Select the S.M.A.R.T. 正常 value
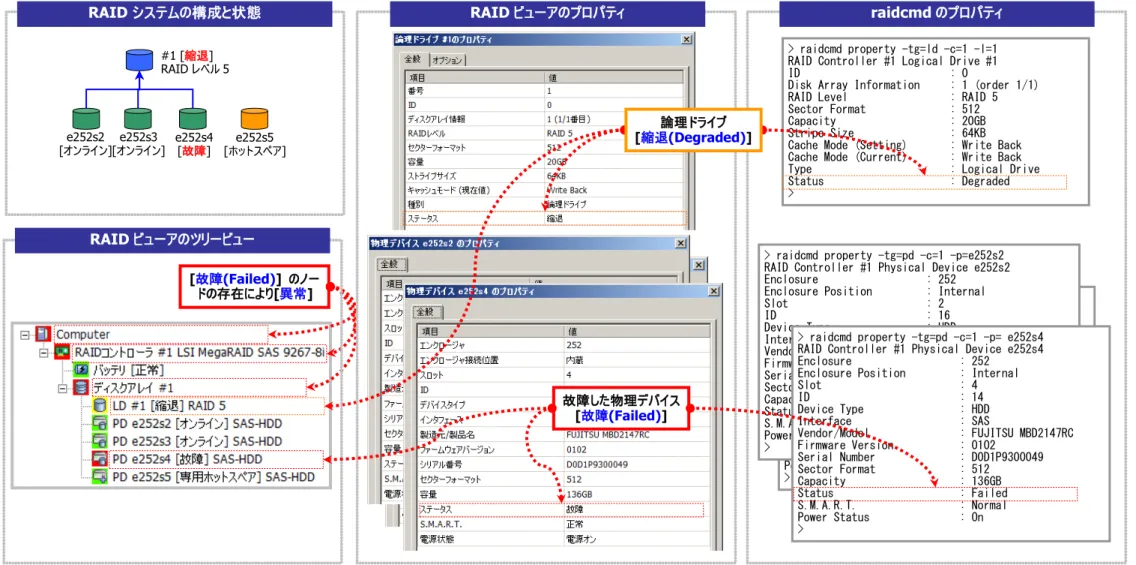 [x=575, y=524]
